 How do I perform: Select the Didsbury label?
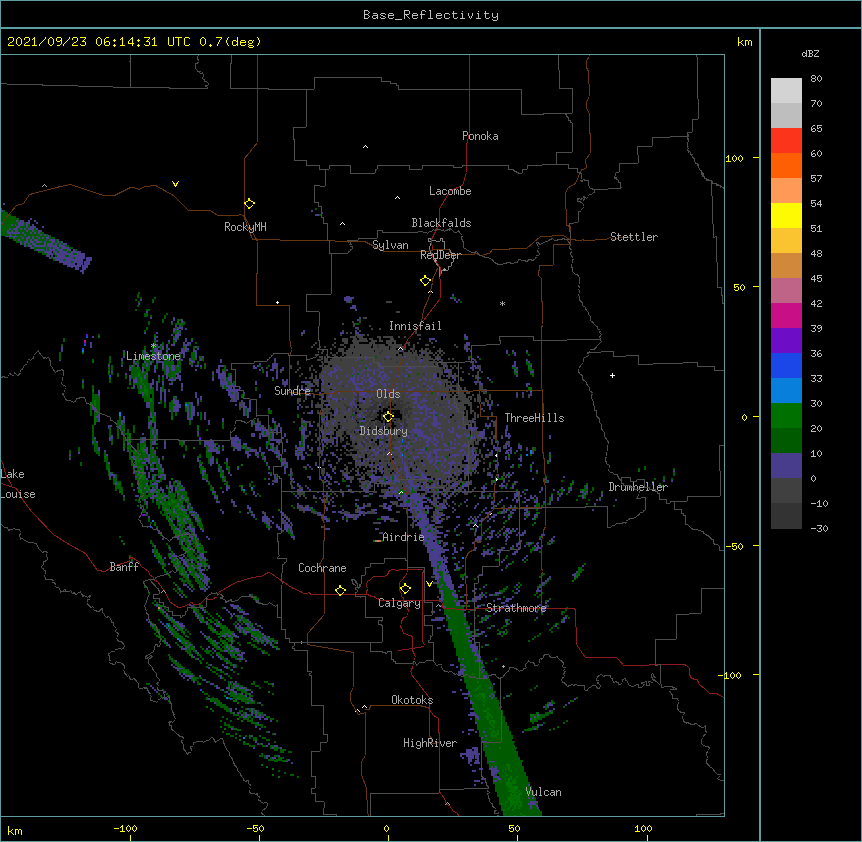(x=383, y=431)
